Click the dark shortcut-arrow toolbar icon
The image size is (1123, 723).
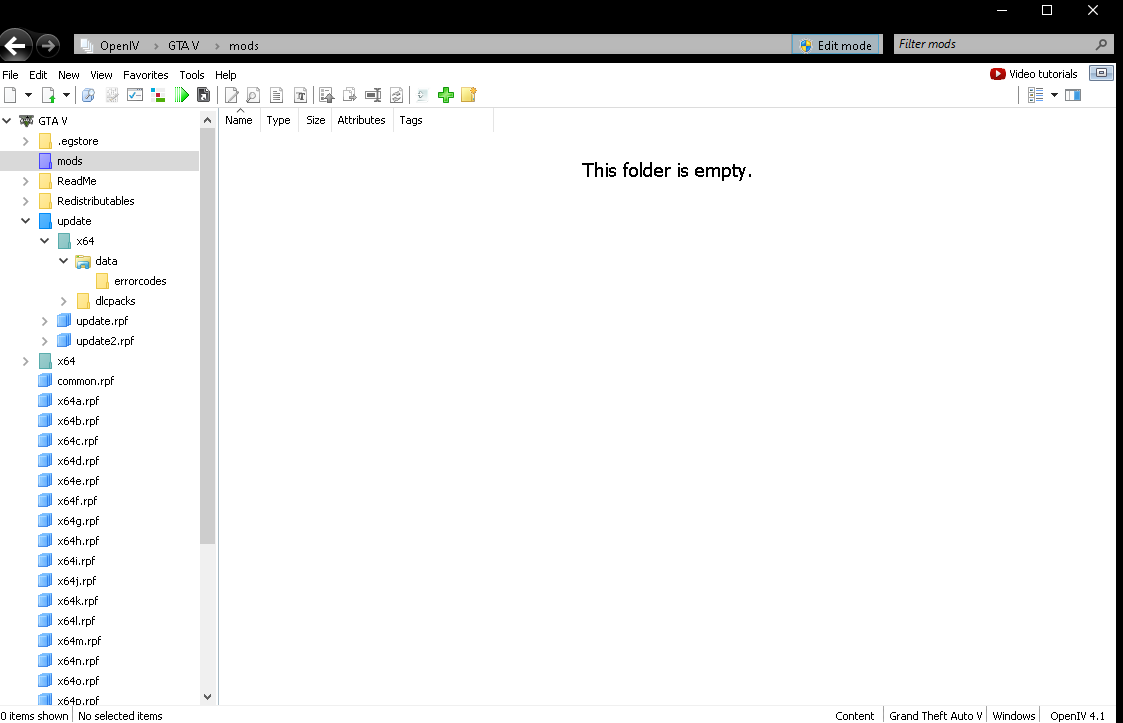click(x=203, y=95)
